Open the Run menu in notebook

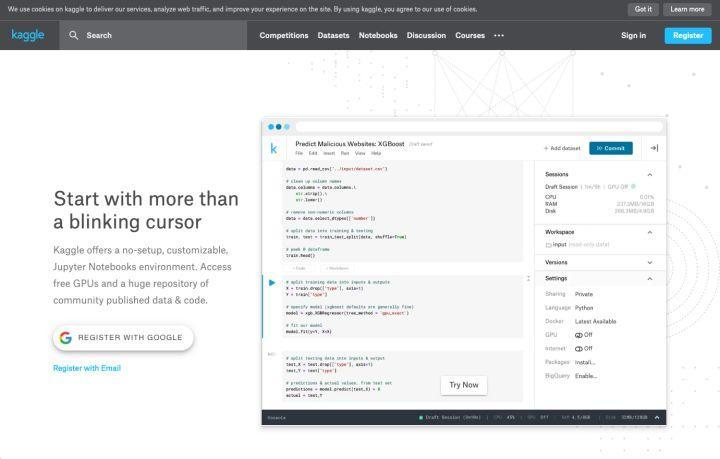point(345,153)
